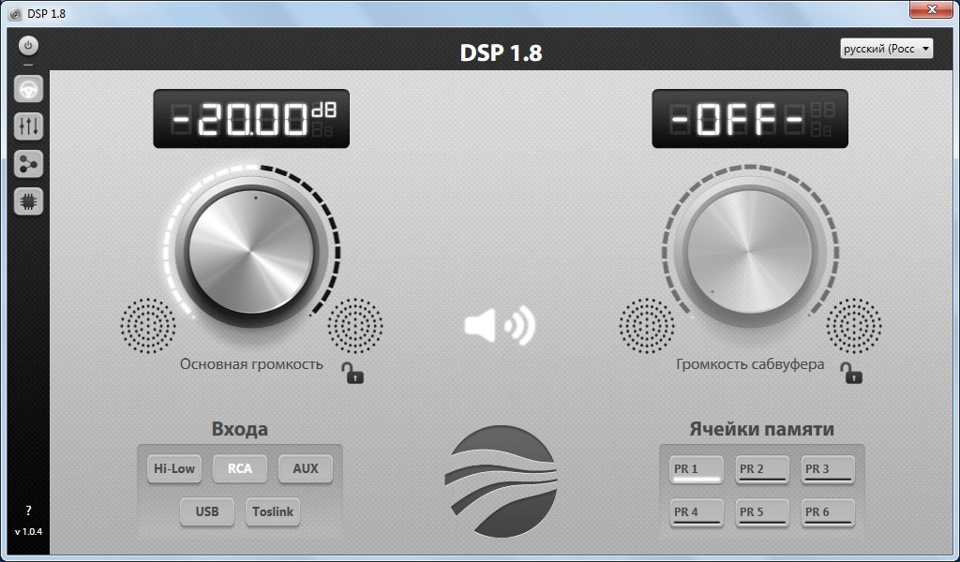Viewport: 960px width, 562px height.
Task: Toggle the lock next to Основная громкость
Action: click(352, 372)
